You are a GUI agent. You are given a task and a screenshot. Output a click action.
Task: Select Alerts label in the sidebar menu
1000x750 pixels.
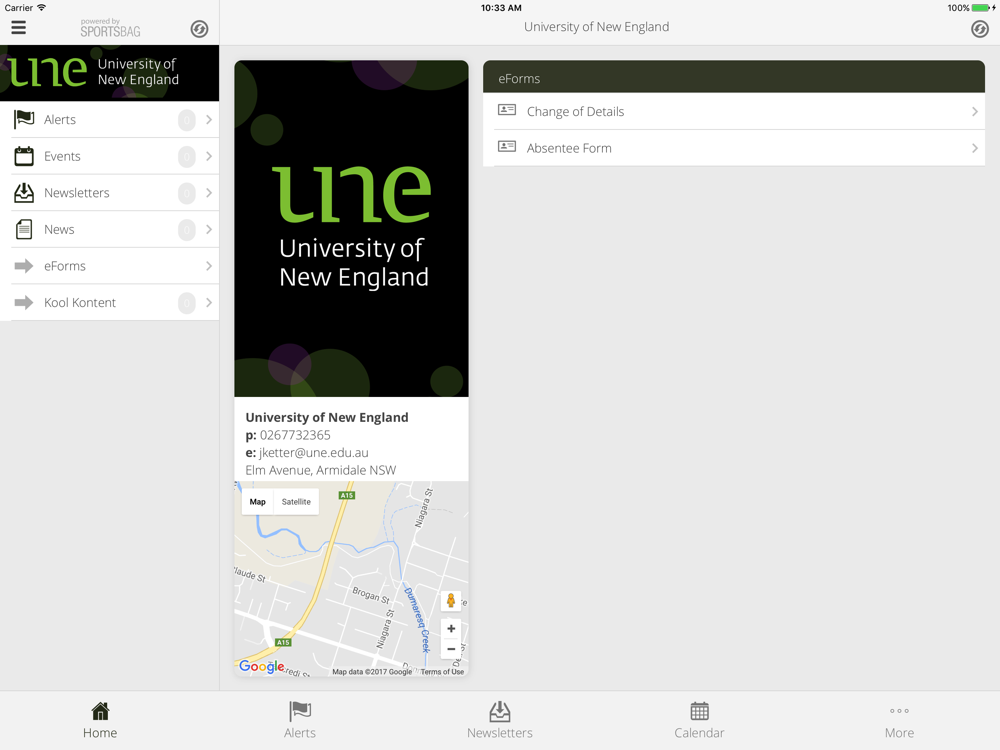click(x=60, y=120)
